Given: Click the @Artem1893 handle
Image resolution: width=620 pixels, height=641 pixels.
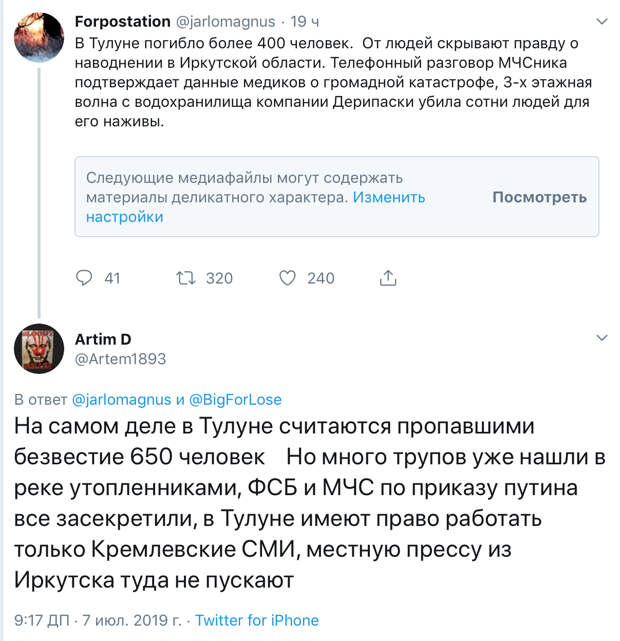Looking at the screenshot, I should [121, 359].
